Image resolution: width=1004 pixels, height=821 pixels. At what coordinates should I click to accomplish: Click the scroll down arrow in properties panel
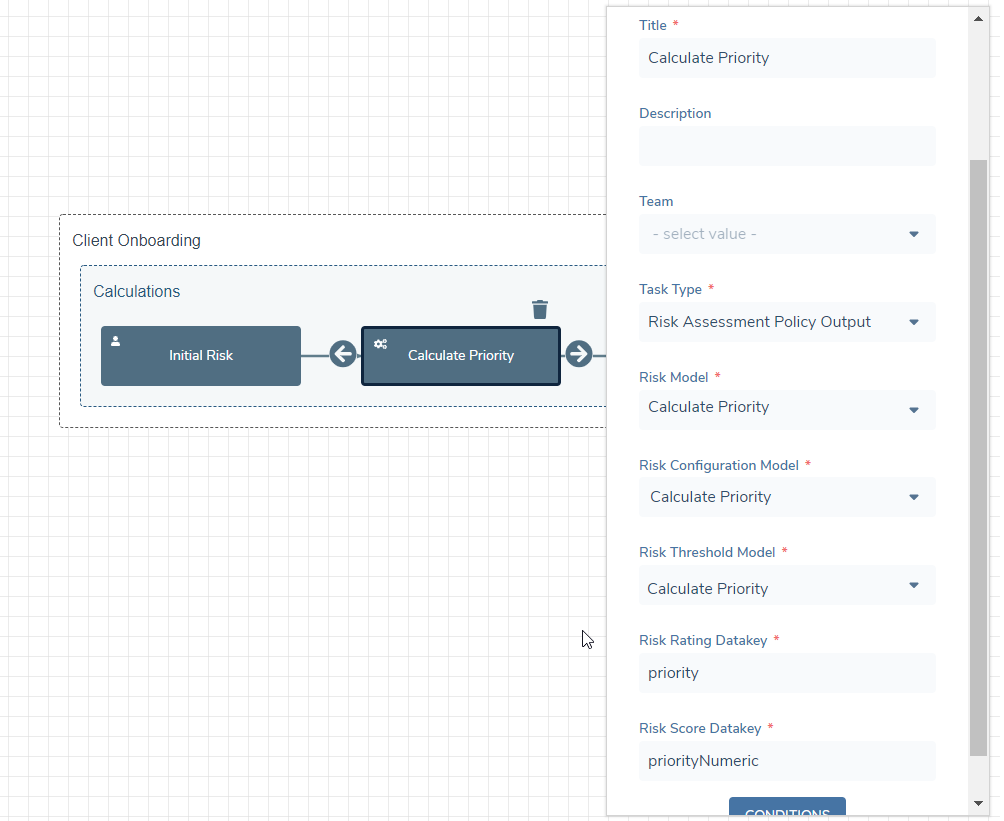click(978, 803)
